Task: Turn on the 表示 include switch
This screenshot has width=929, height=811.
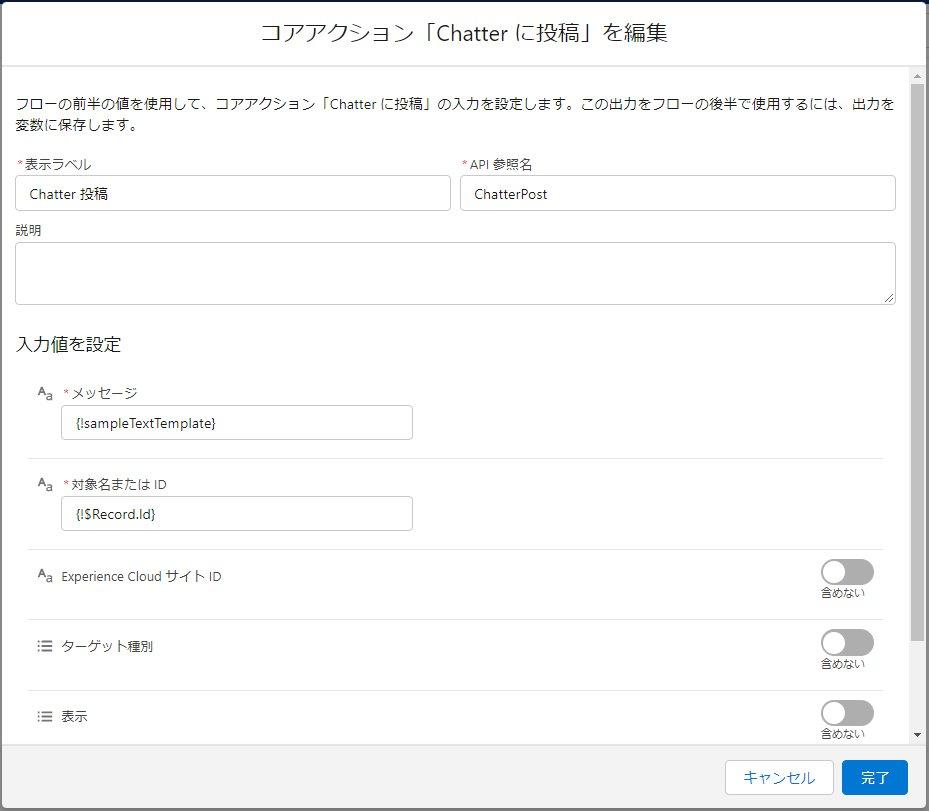Action: coord(847,713)
